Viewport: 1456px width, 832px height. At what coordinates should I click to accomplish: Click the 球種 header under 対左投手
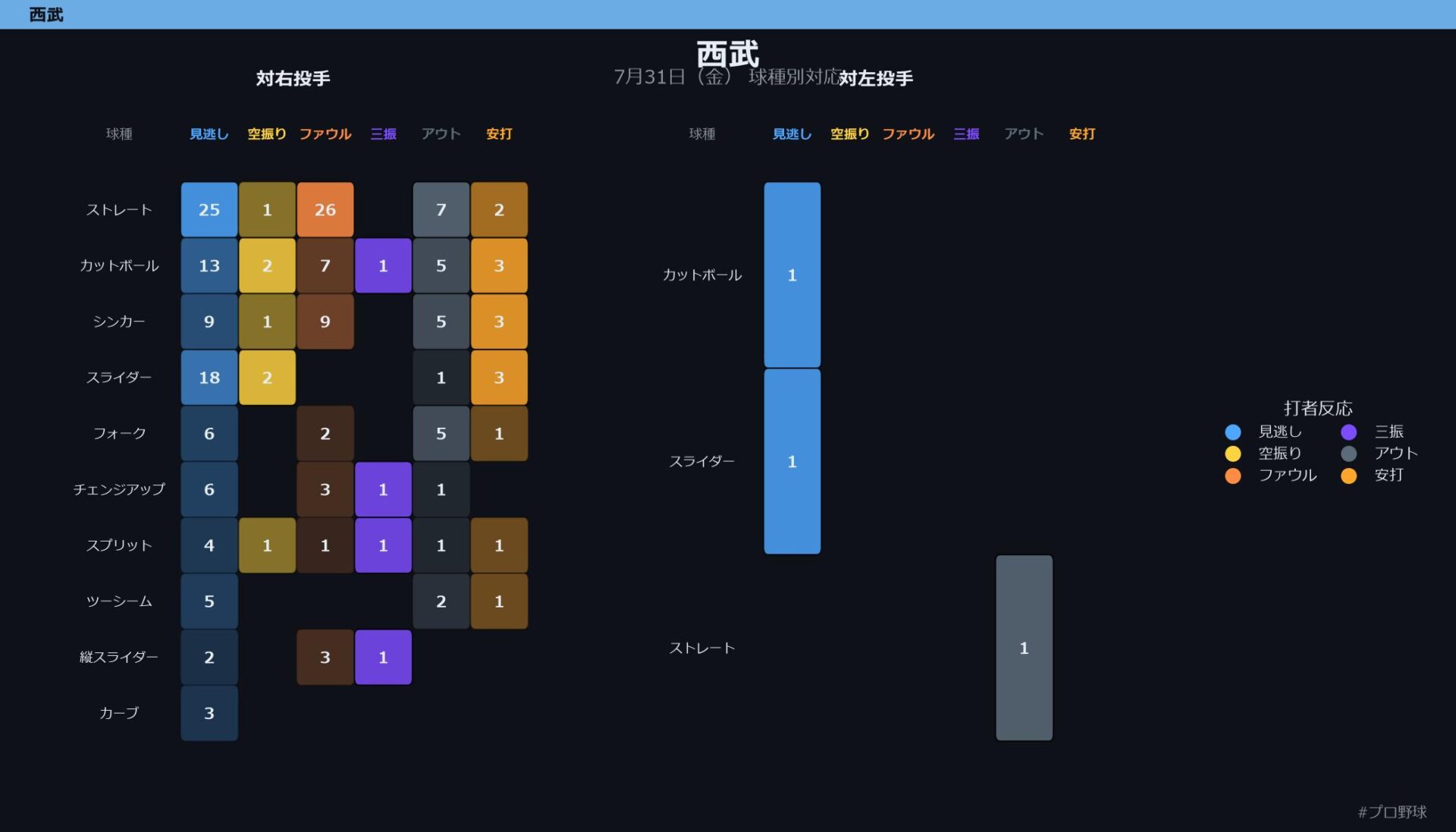coord(702,134)
